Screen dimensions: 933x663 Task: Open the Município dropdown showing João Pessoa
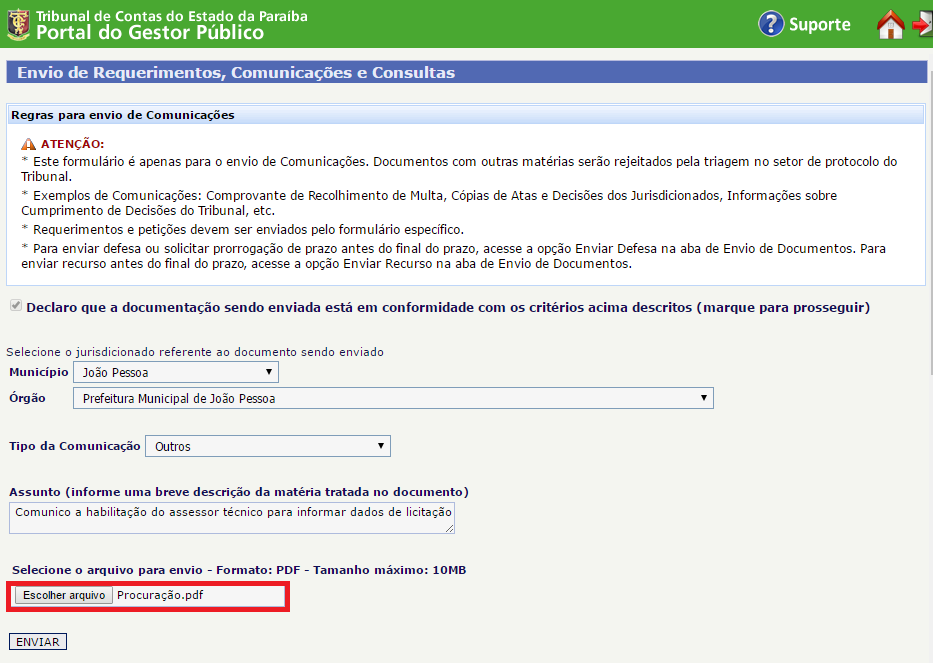(x=176, y=372)
